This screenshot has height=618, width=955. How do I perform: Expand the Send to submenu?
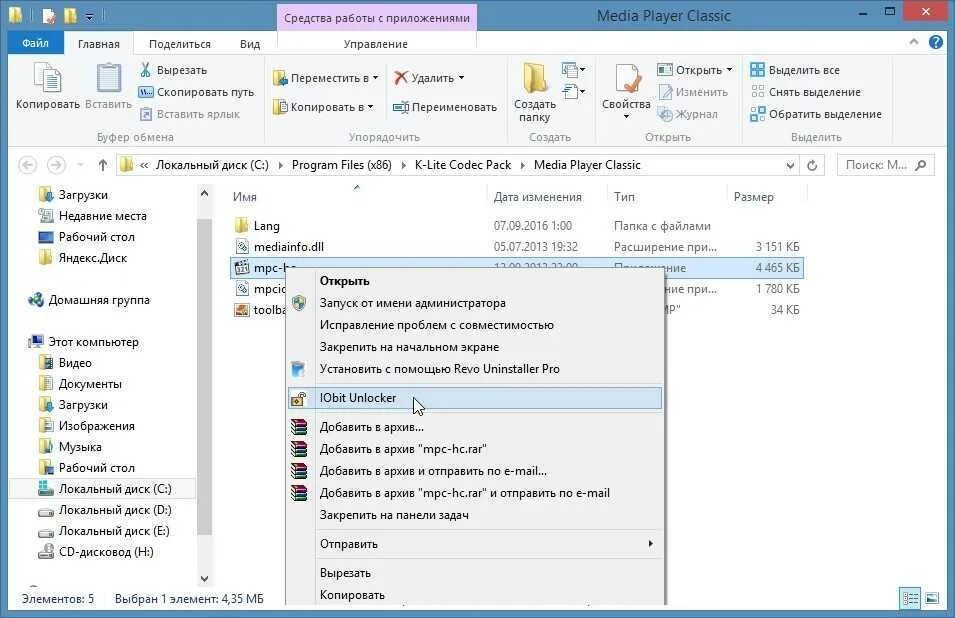[x=474, y=544]
